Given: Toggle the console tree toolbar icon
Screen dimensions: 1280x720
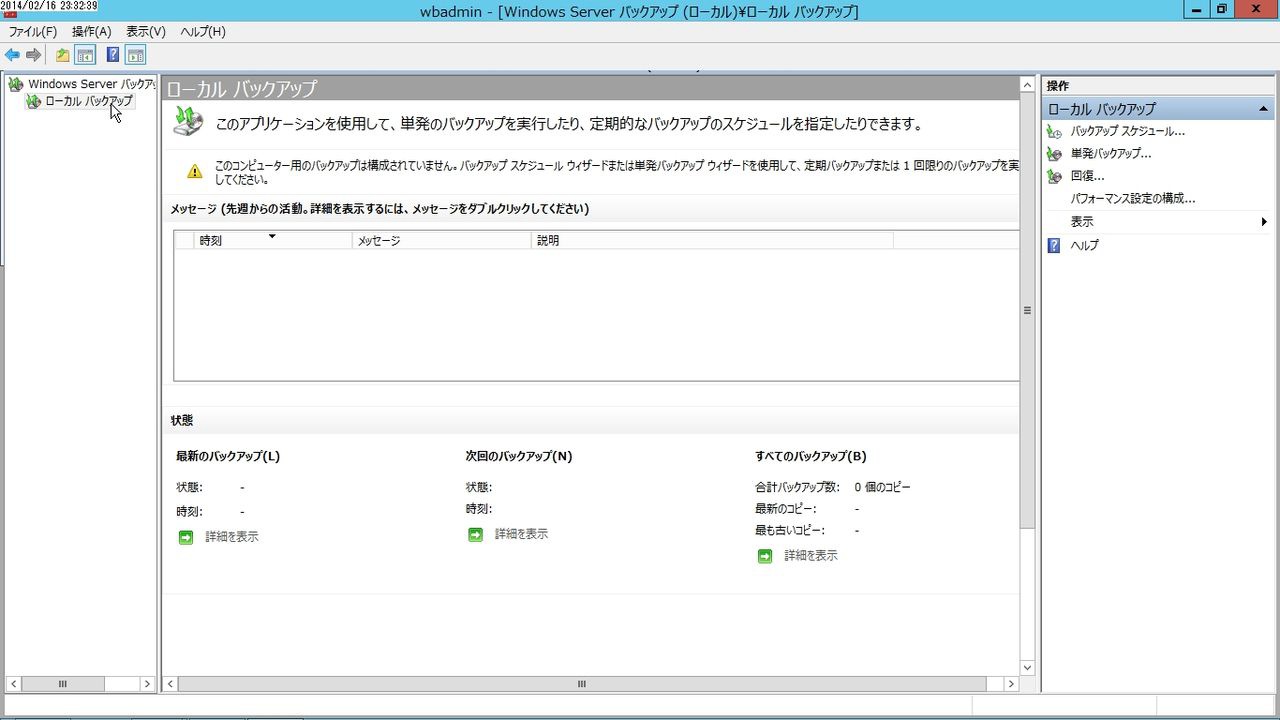Looking at the screenshot, I should pos(86,55).
